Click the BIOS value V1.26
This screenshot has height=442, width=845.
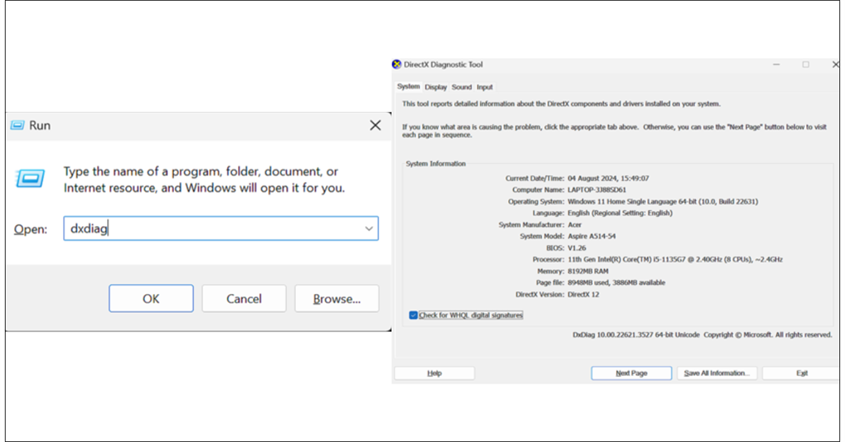(x=576, y=248)
